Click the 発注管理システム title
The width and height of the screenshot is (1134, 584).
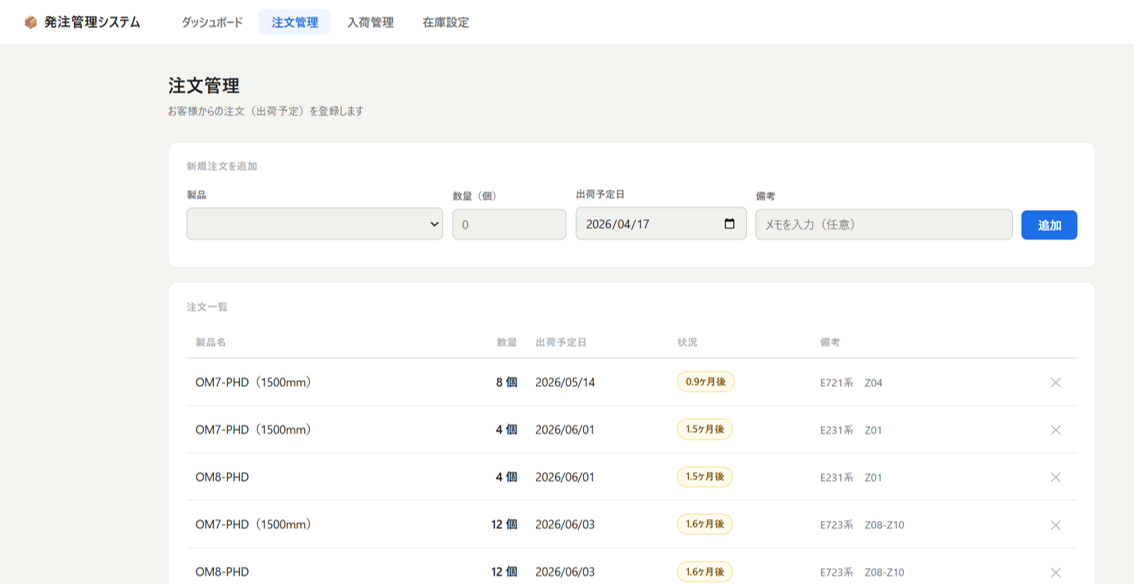(x=92, y=22)
